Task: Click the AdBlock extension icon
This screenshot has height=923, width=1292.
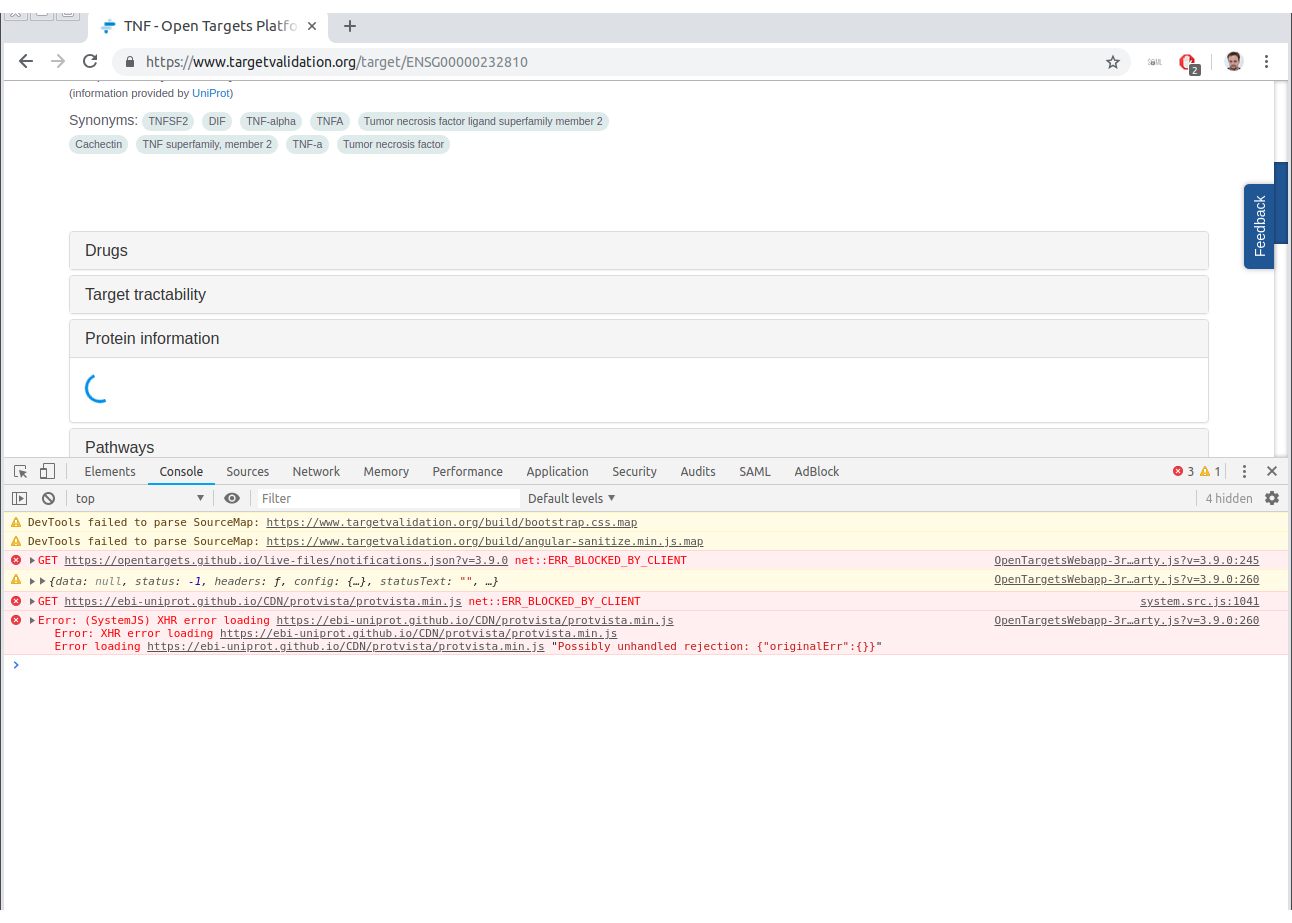Action: (x=1190, y=61)
